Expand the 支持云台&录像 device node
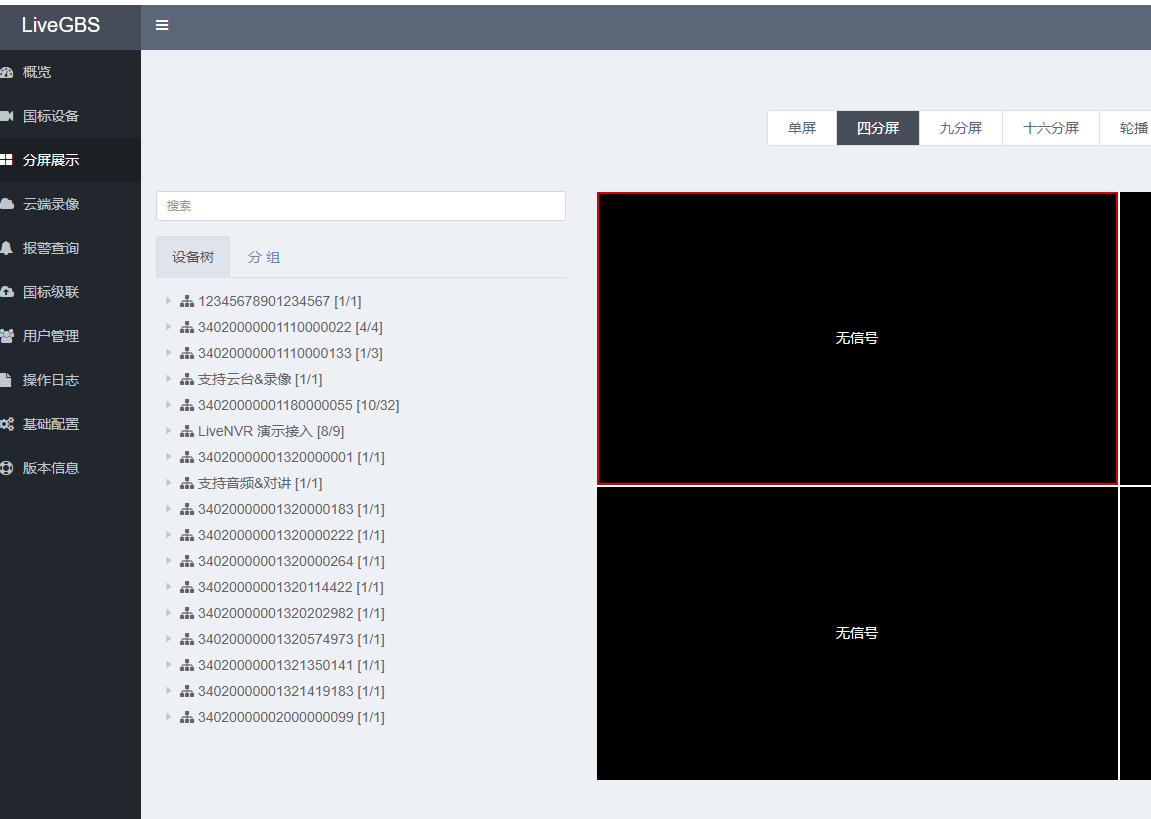The width and height of the screenshot is (1151, 819). click(169, 379)
